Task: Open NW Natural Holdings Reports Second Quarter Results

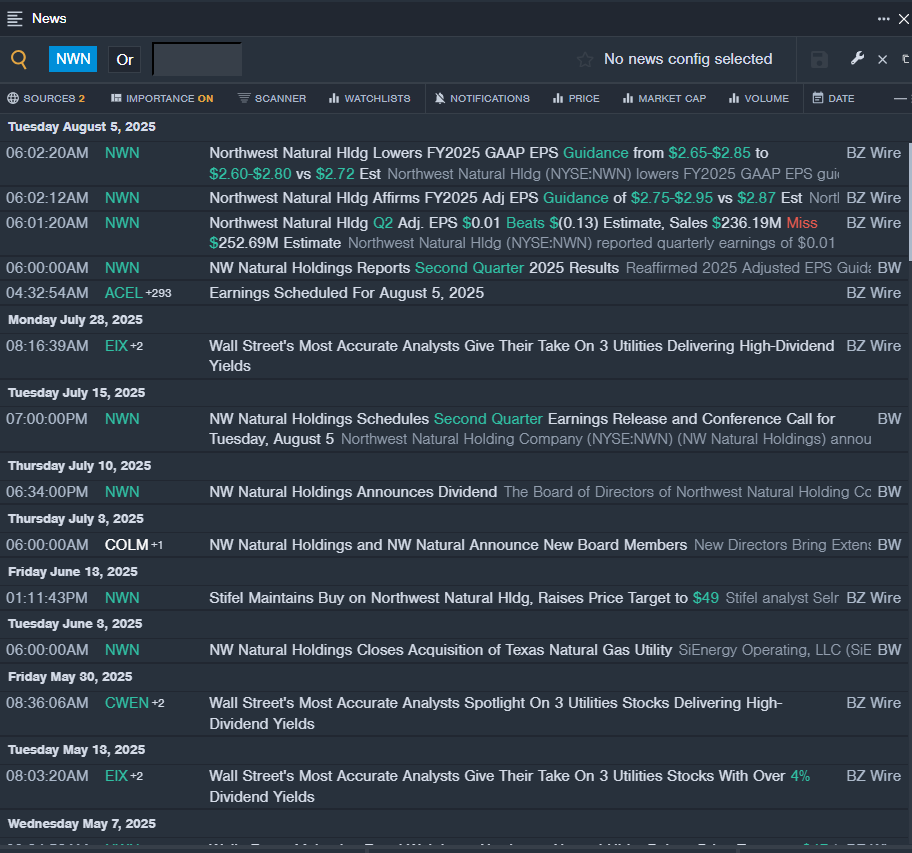Action: pos(414,268)
